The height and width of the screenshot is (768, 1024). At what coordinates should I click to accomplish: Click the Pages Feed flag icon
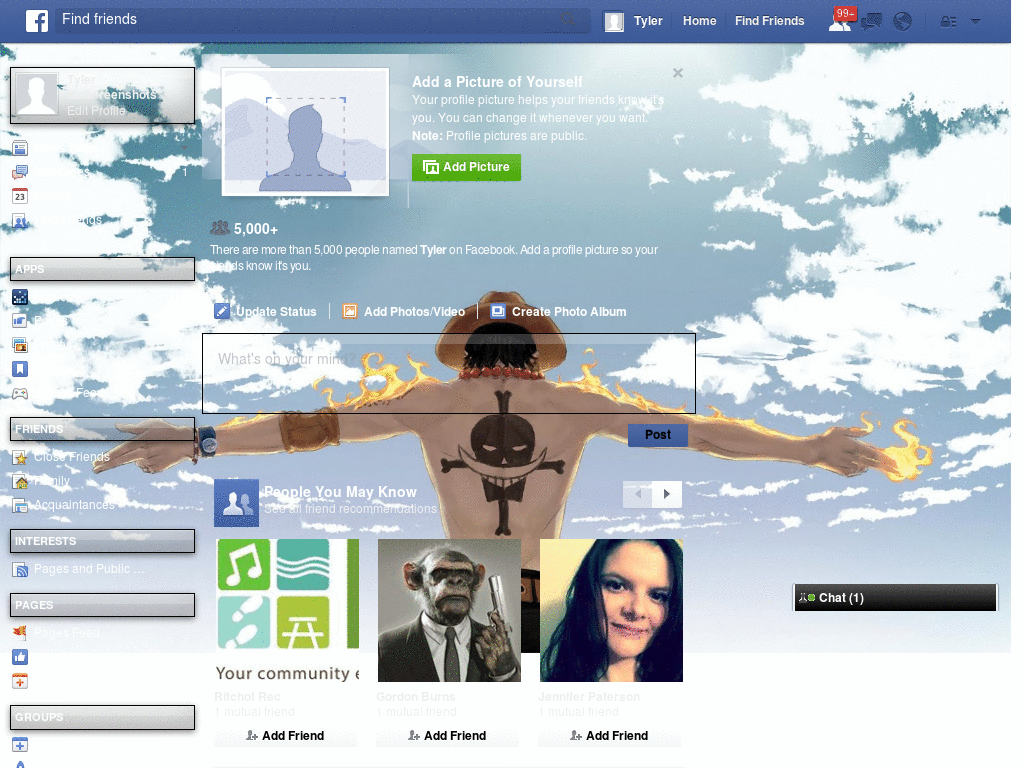(x=20, y=633)
